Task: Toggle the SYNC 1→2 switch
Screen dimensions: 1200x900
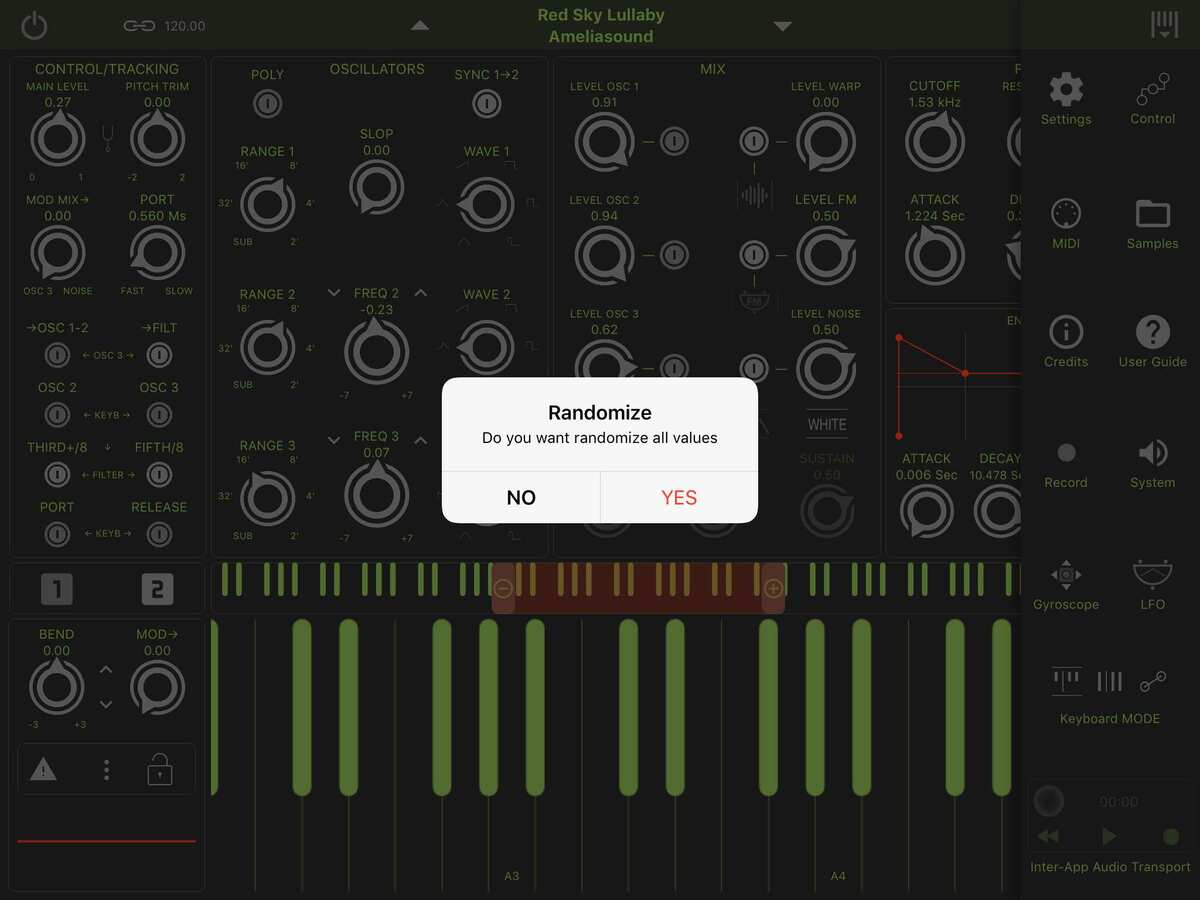Action: pos(486,102)
